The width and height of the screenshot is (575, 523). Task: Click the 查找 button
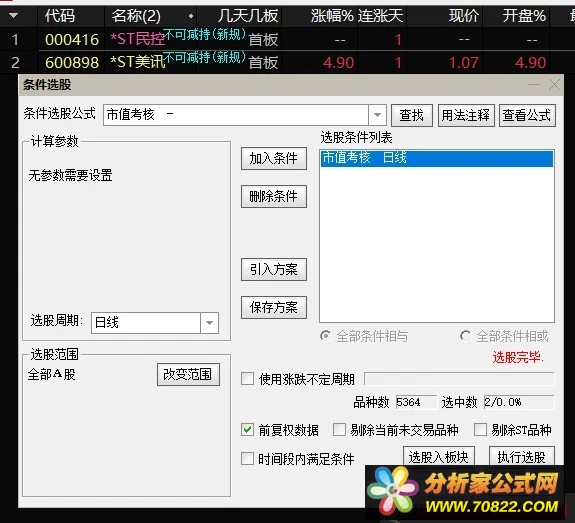click(412, 116)
